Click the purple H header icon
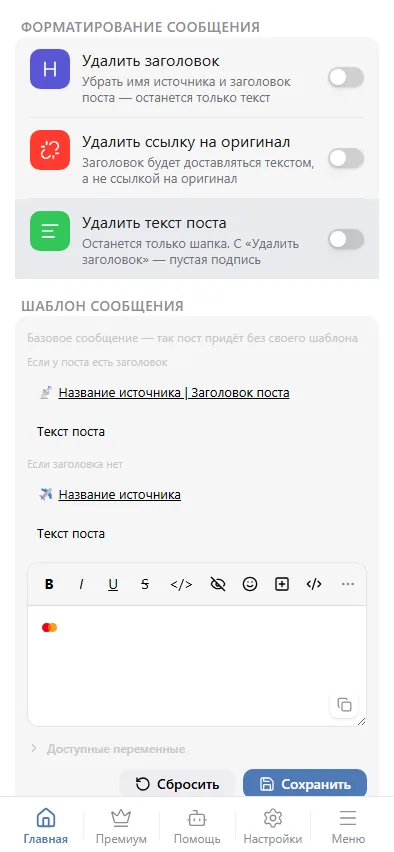This screenshot has width=394, height=852. [50, 69]
